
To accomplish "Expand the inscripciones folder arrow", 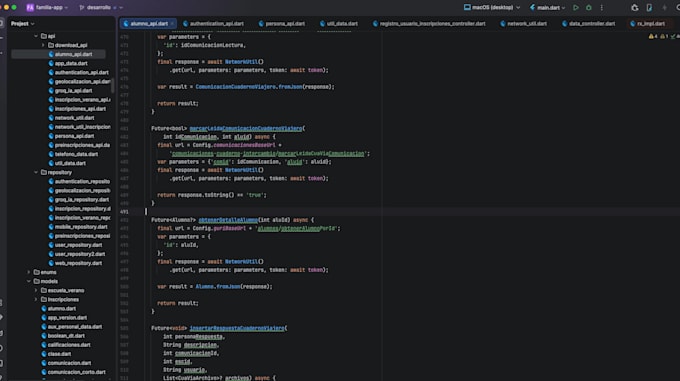I will pyautogui.click(x=36, y=300).
